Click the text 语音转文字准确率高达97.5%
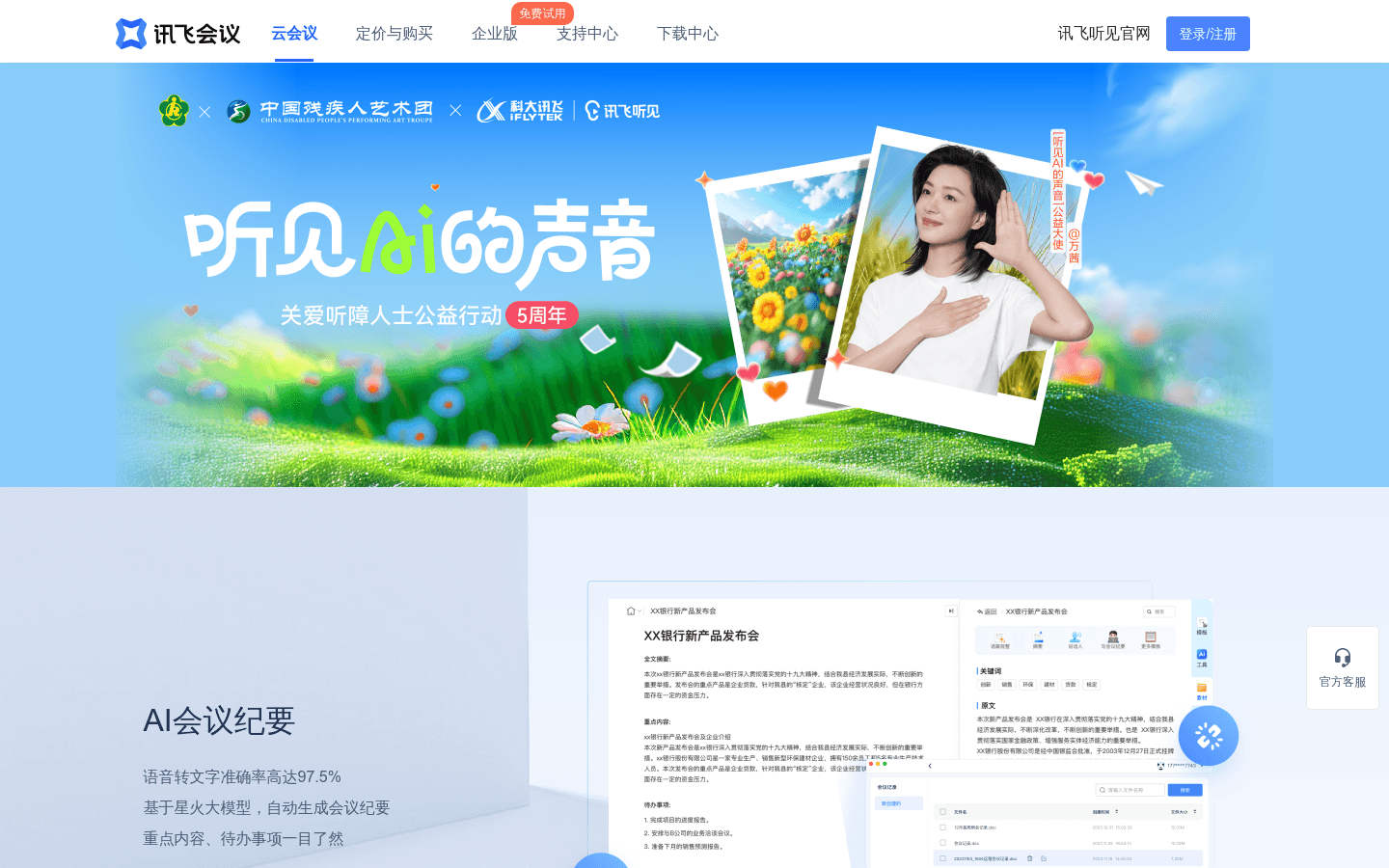The height and width of the screenshot is (868, 1389). tap(242, 776)
